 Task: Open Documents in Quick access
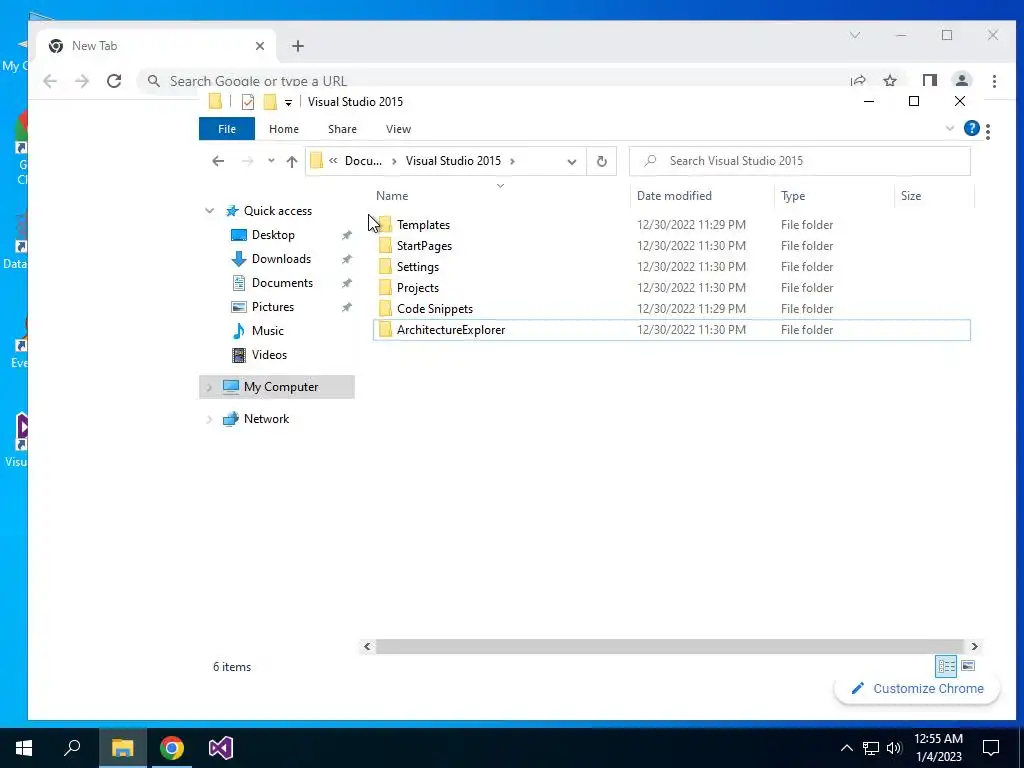tap(282, 283)
